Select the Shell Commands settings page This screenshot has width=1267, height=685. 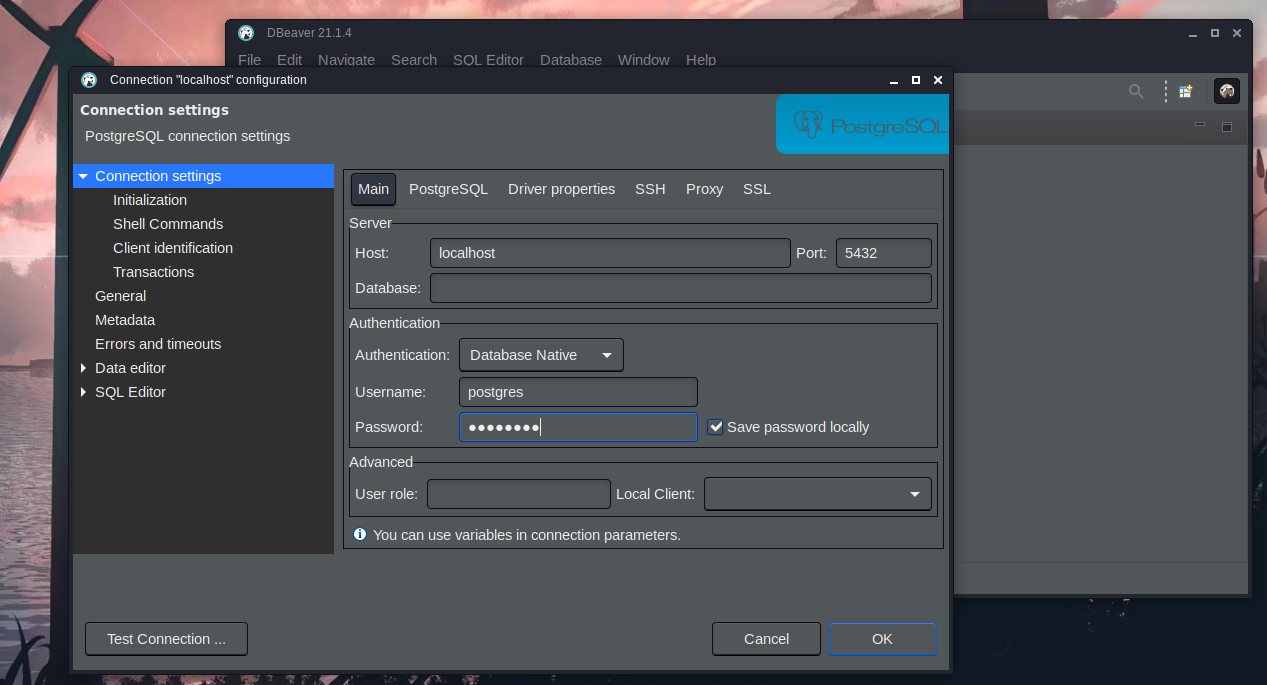click(x=167, y=223)
